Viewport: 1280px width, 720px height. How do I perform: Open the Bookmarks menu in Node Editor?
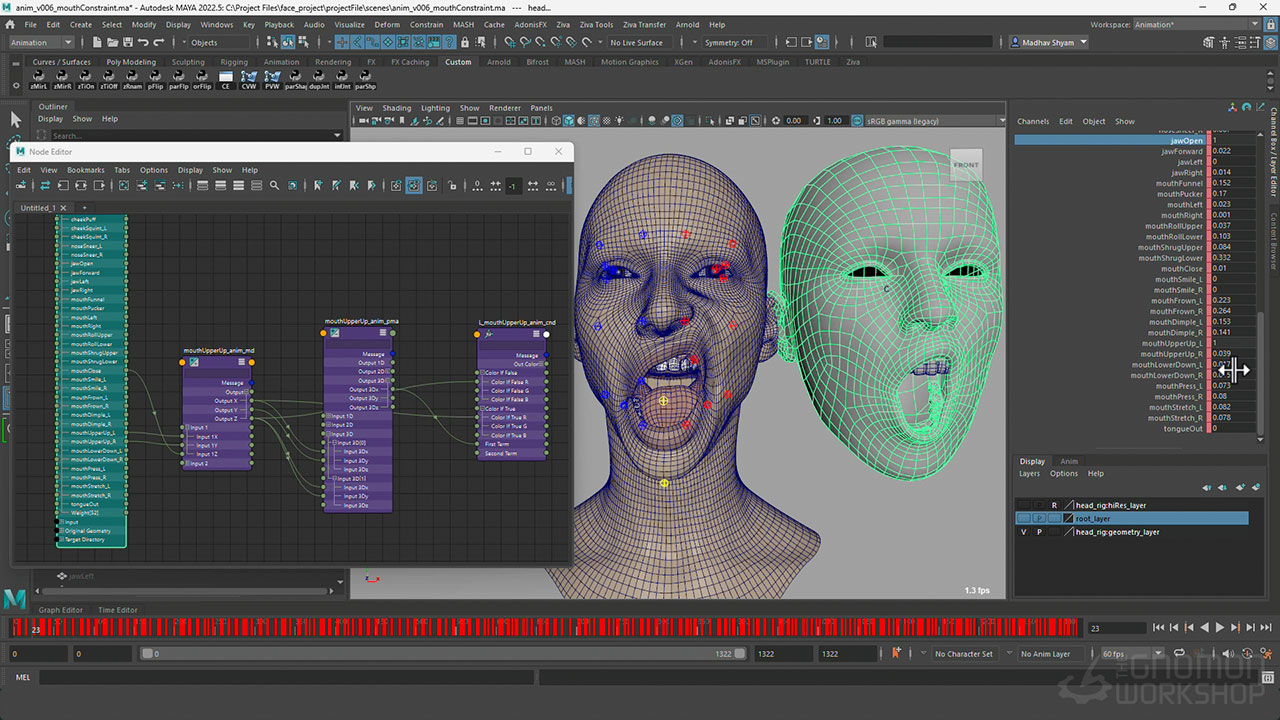pyautogui.click(x=85, y=170)
